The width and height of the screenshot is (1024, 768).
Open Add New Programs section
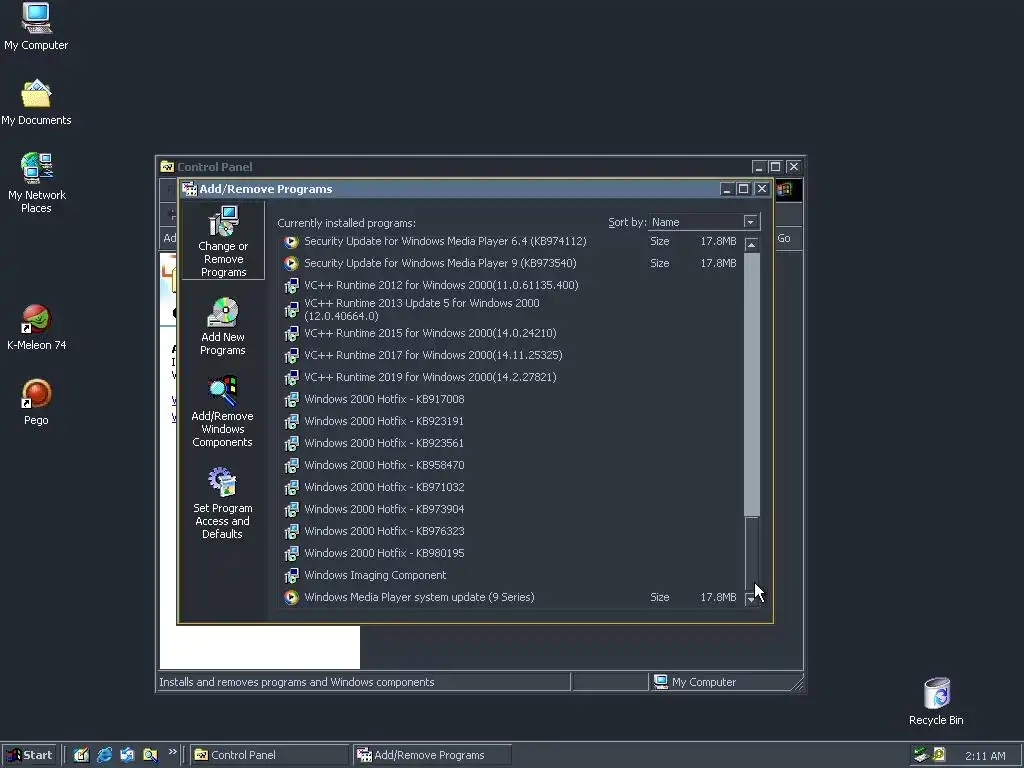[x=223, y=327]
